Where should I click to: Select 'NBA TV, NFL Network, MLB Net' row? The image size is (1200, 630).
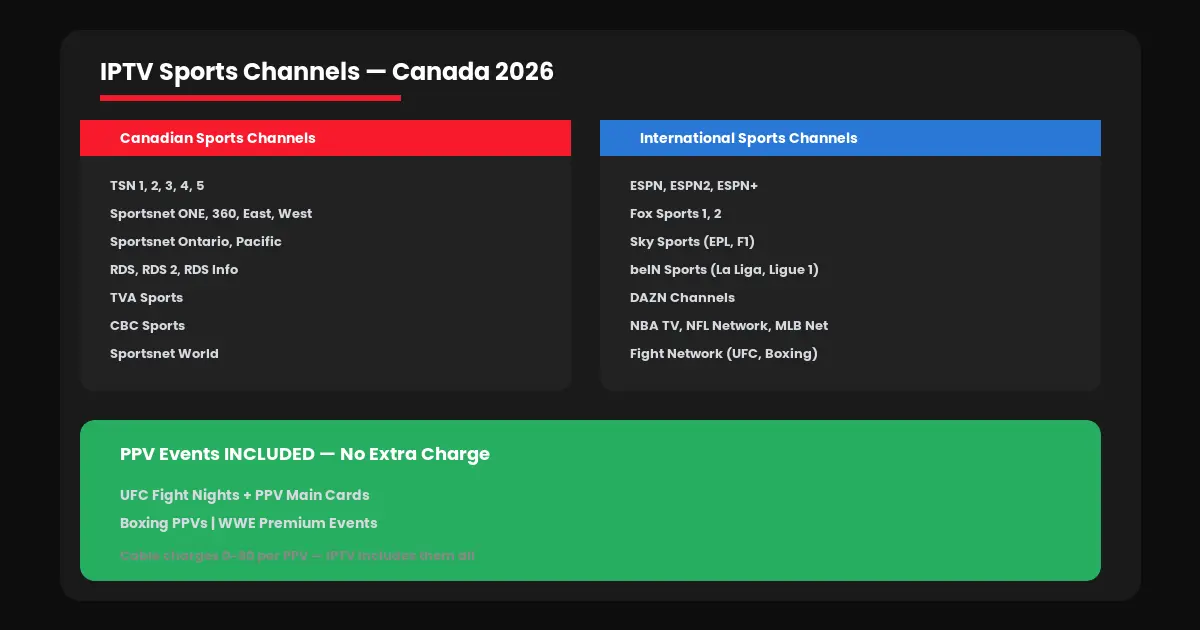point(729,326)
